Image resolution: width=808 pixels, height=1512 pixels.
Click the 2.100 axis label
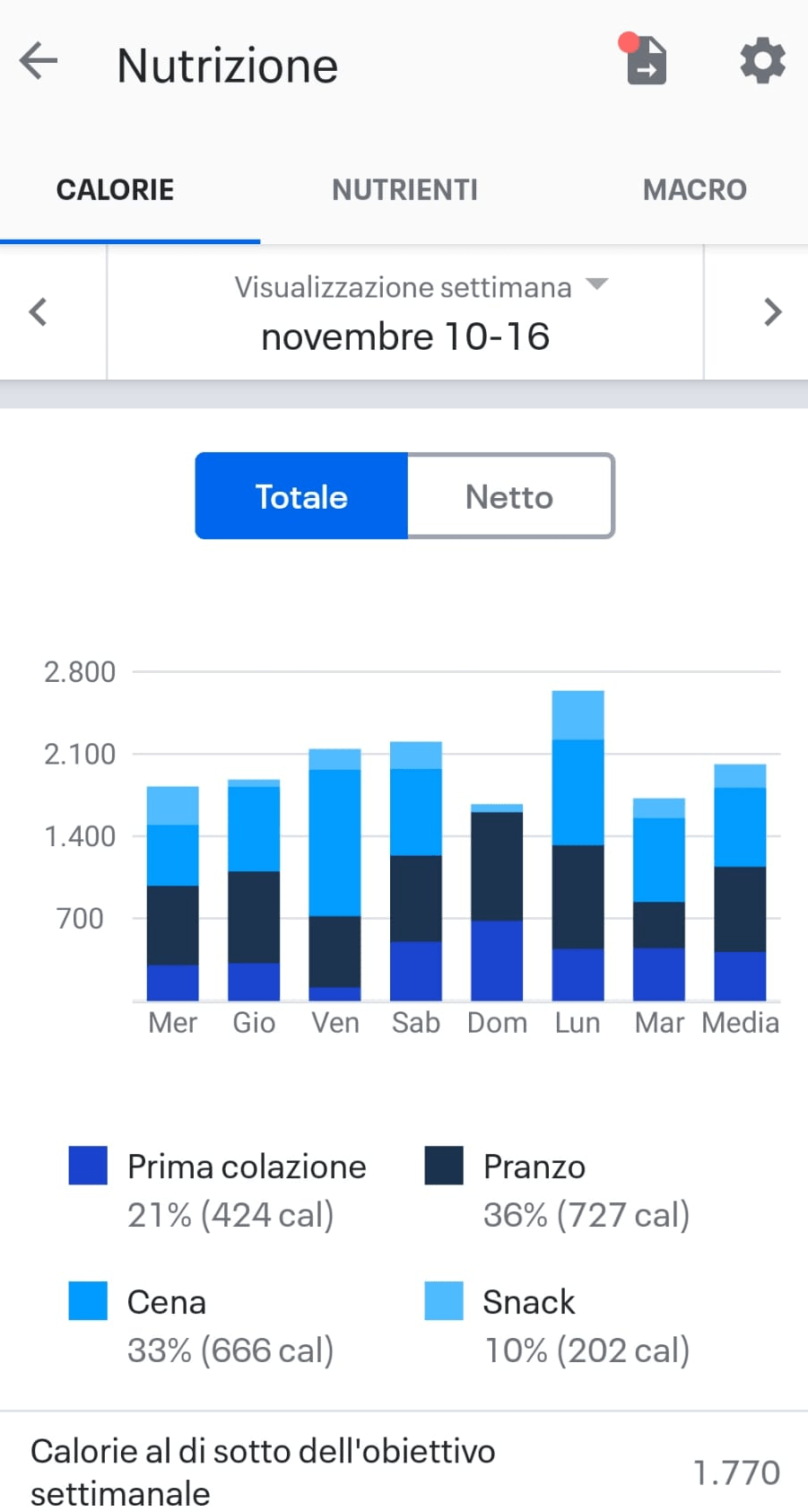coord(80,755)
